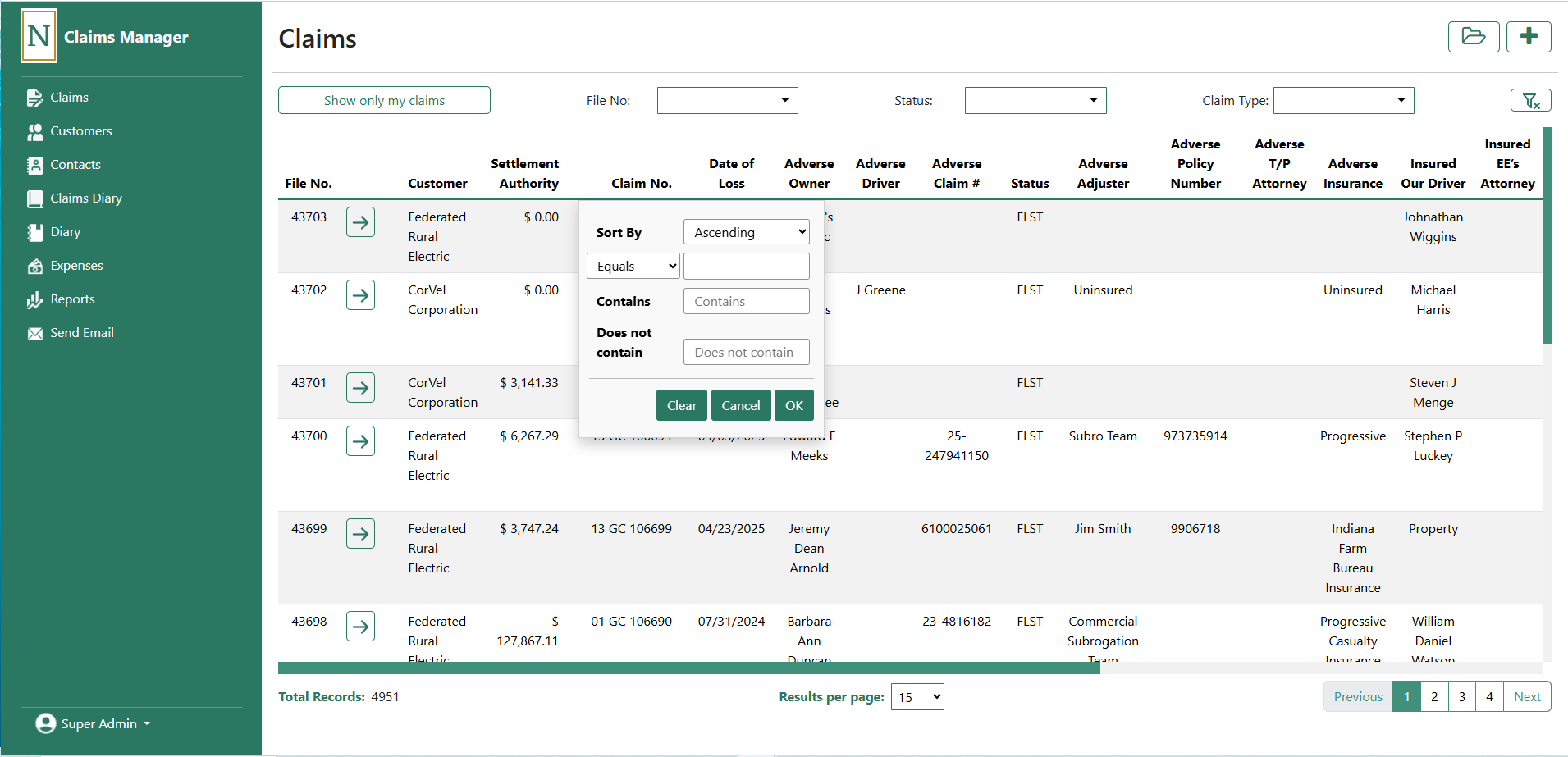
Task: Open claim 43701 arrow button
Action: 360,388
